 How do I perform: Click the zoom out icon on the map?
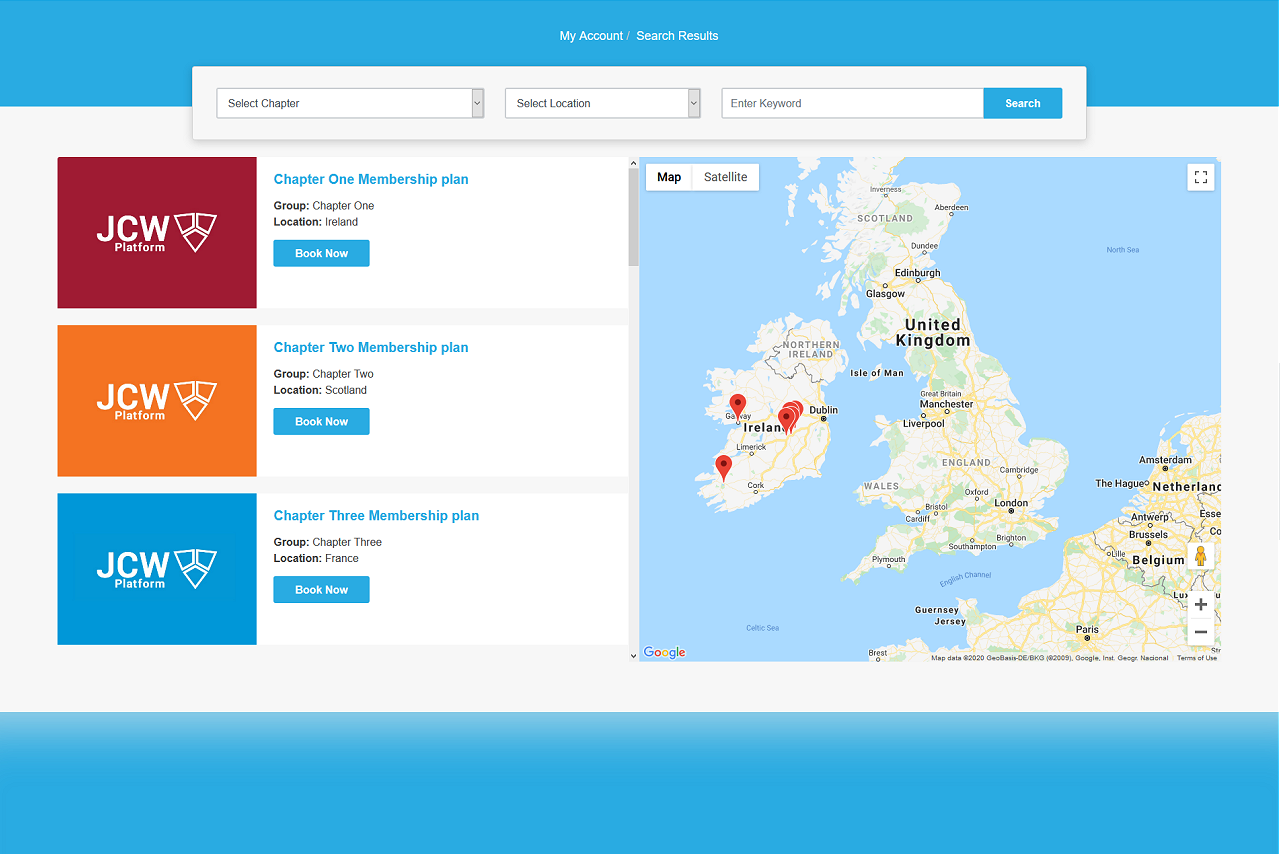coord(1200,631)
